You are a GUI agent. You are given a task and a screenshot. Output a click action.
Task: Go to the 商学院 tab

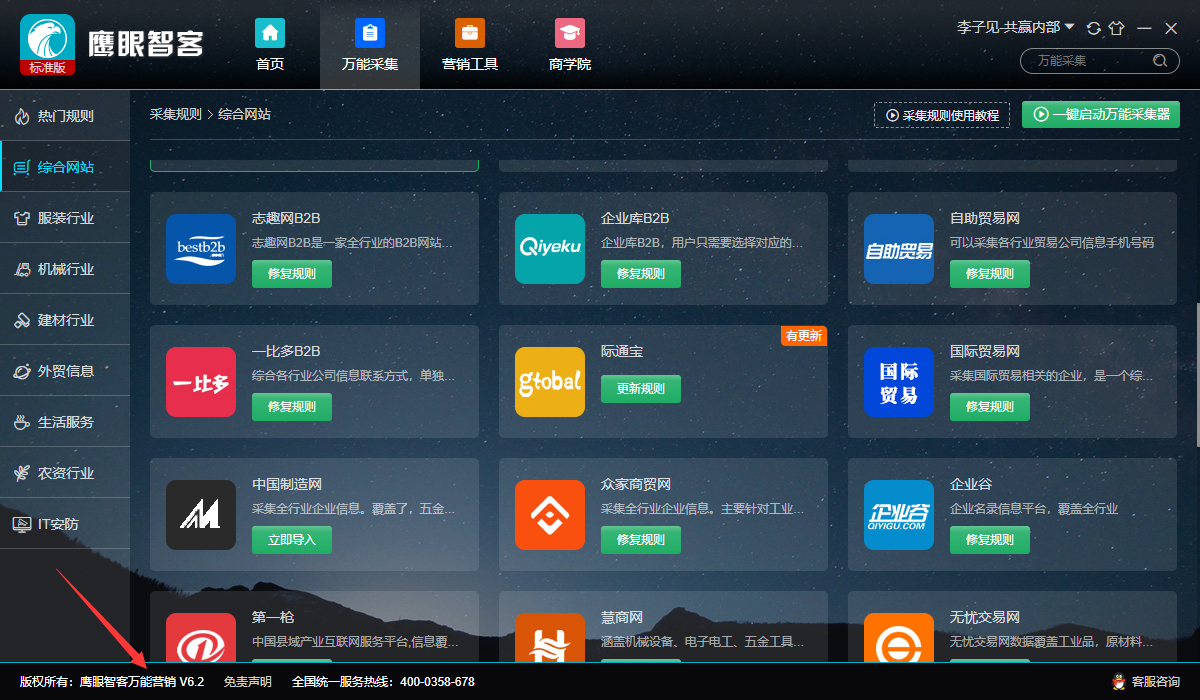(x=570, y=45)
